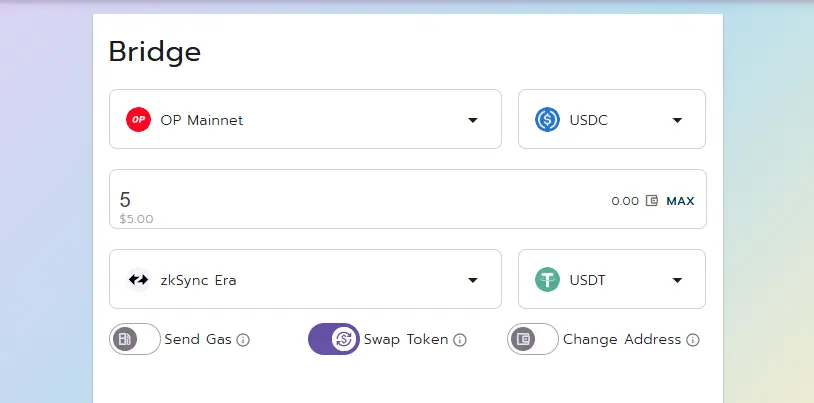Screen dimensions: 814x403
Task: Click the wallet balance icon beside MAX
Action: [652, 200]
